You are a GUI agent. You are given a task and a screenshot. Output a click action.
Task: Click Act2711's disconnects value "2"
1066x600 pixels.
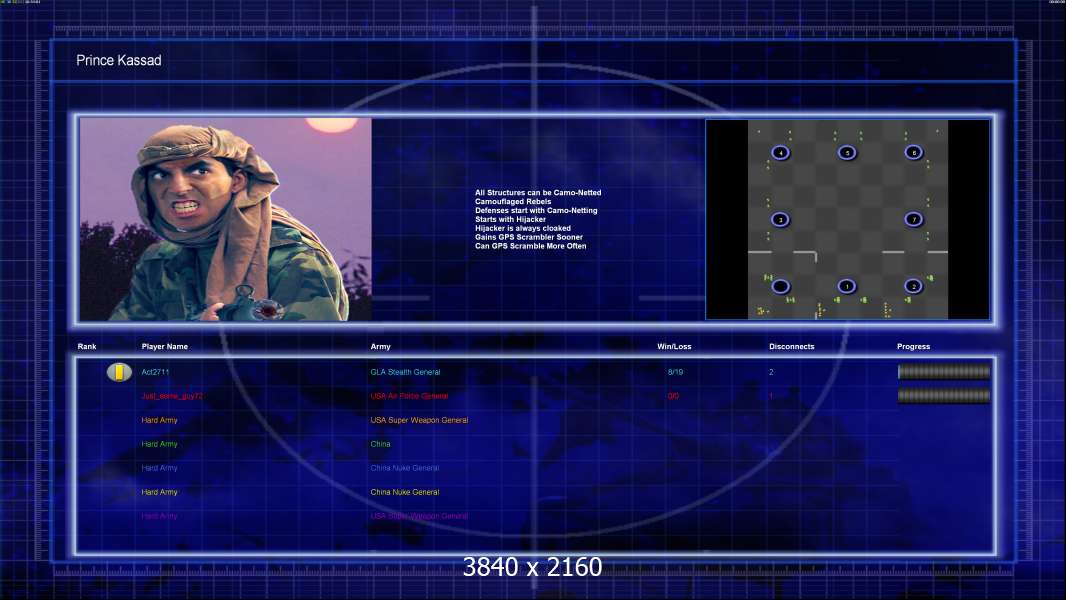tap(771, 372)
